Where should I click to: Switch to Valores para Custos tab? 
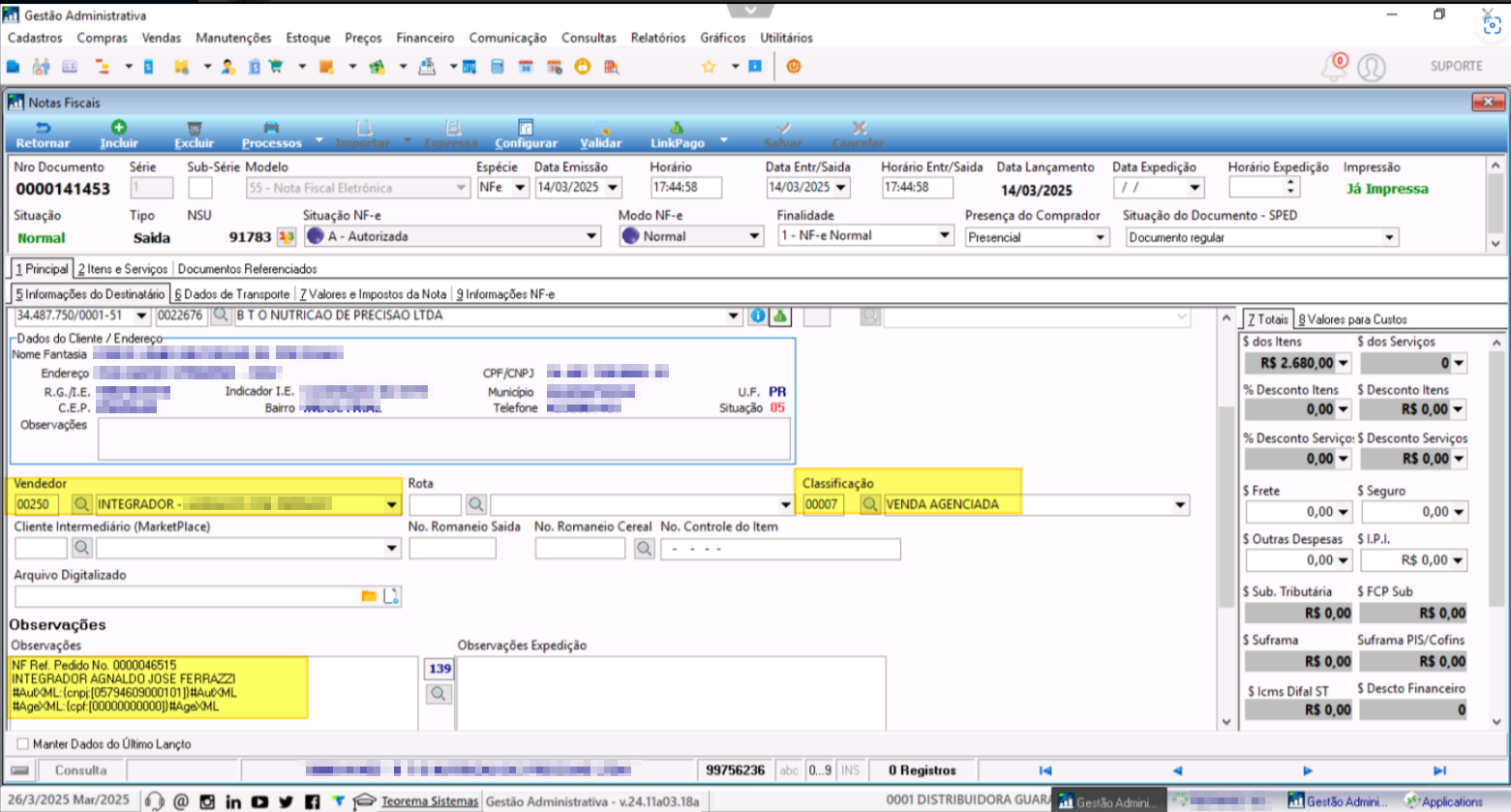[x=1352, y=319]
